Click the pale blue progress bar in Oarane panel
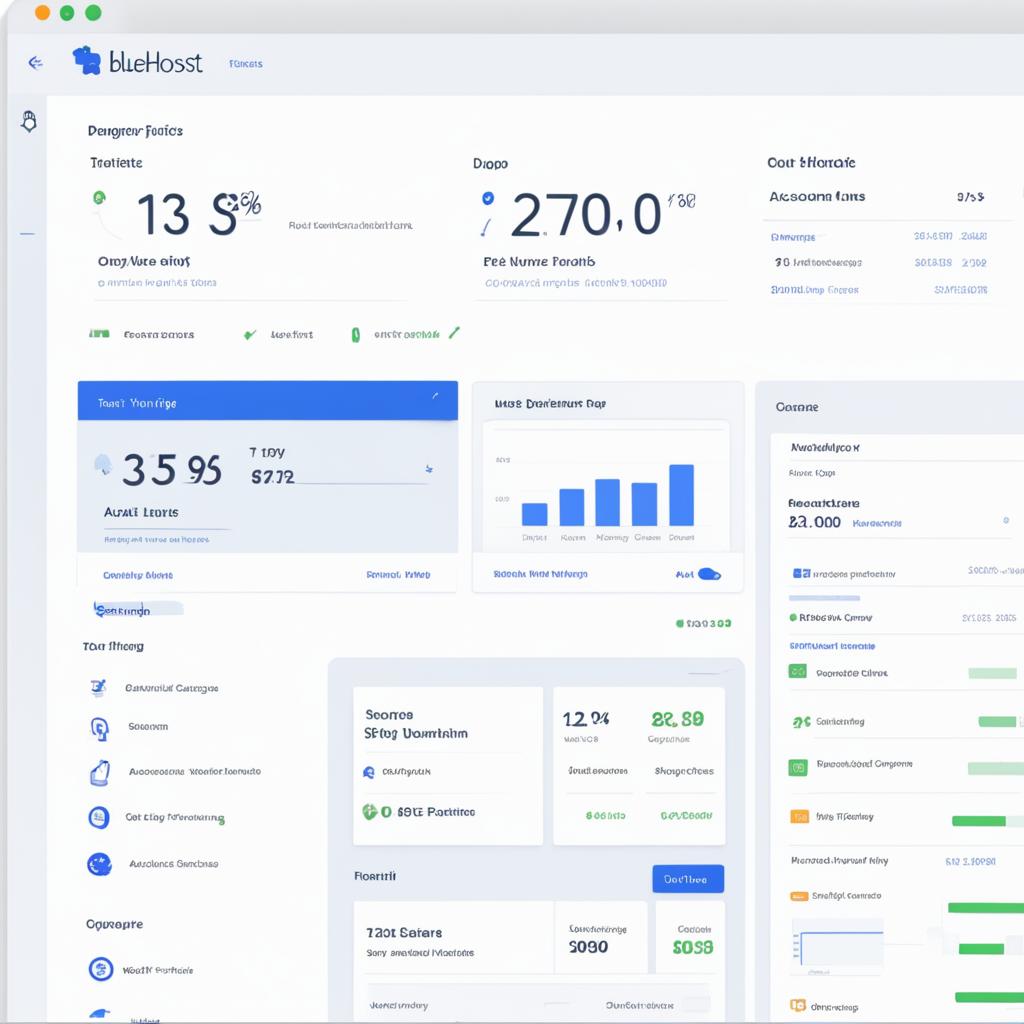 tap(824, 598)
